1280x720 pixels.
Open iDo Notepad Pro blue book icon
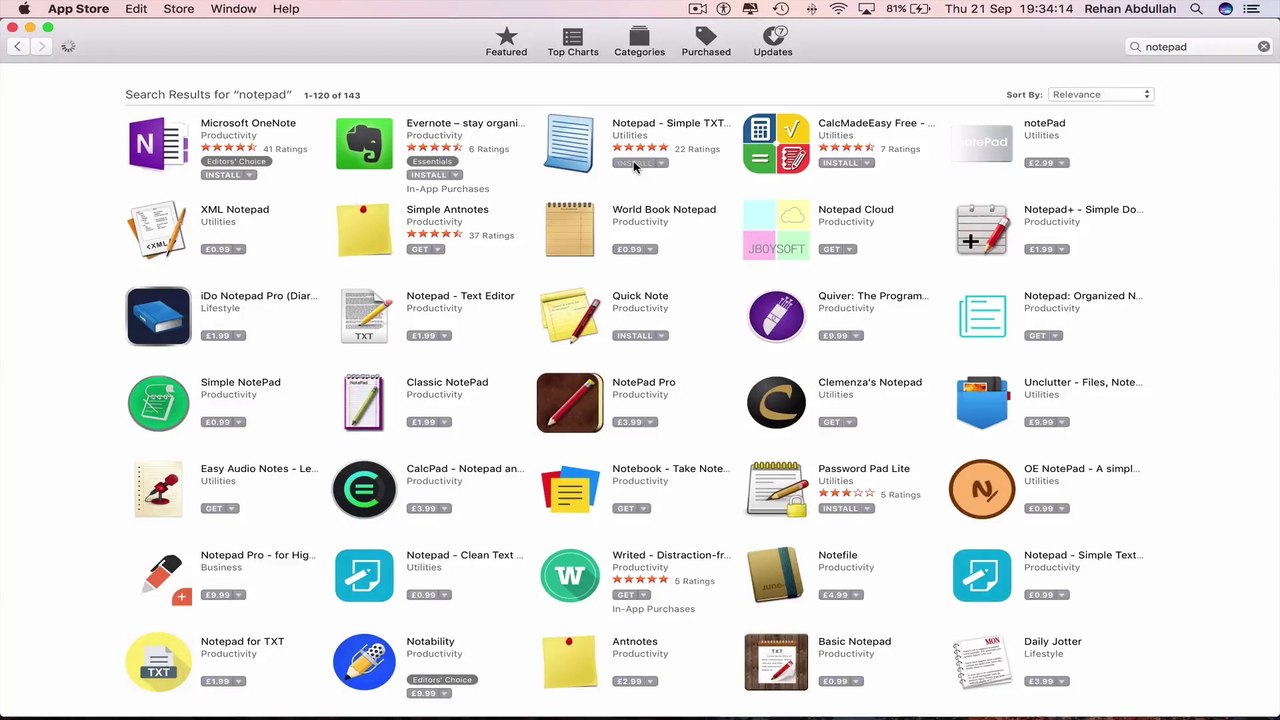[158, 316]
